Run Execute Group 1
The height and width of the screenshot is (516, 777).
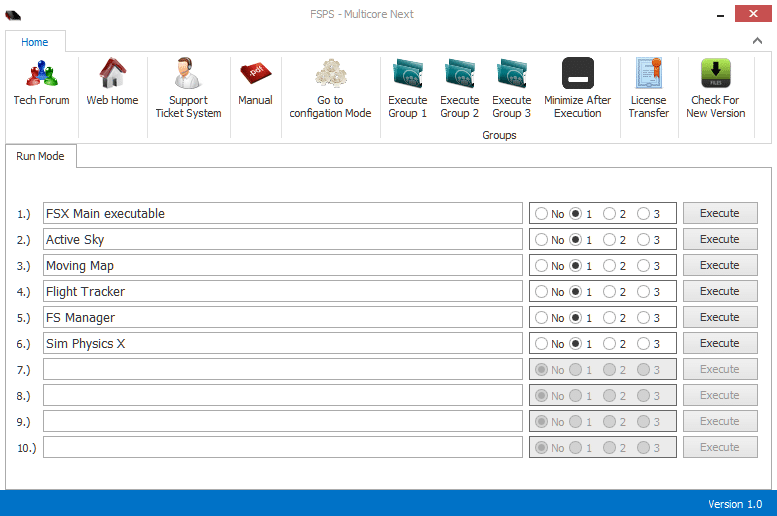point(407,75)
